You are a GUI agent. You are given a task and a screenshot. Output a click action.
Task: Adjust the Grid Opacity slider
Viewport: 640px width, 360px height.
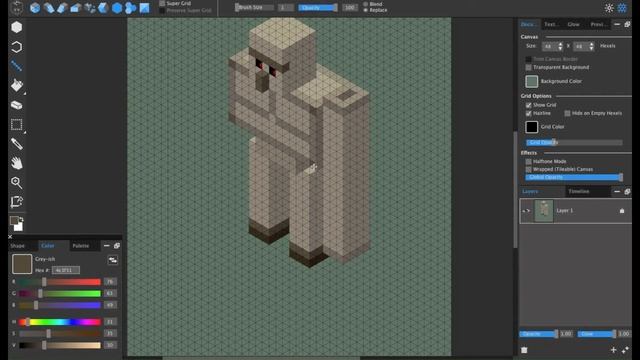click(x=574, y=142)
